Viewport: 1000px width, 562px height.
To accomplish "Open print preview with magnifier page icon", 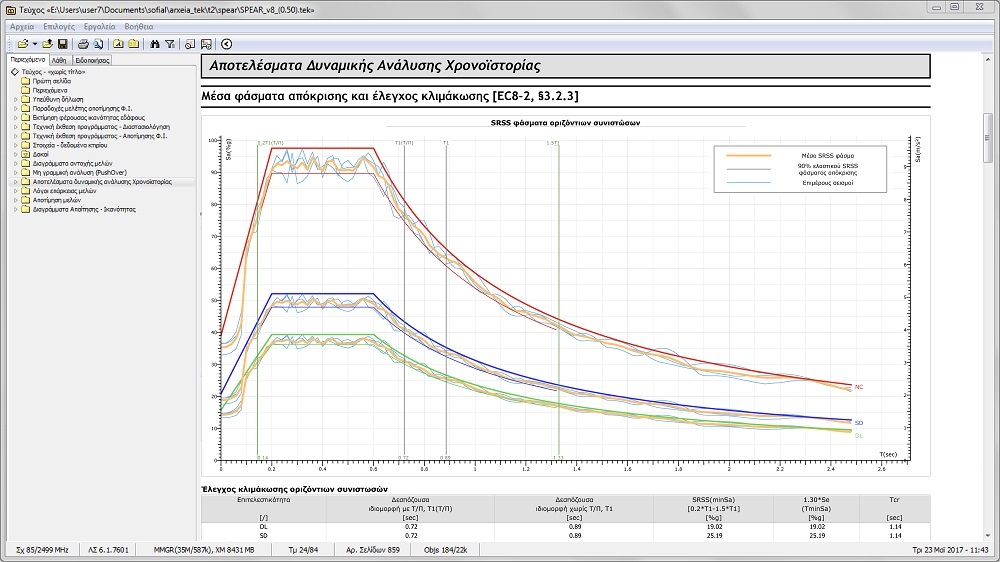I will [x=98, y=44].
